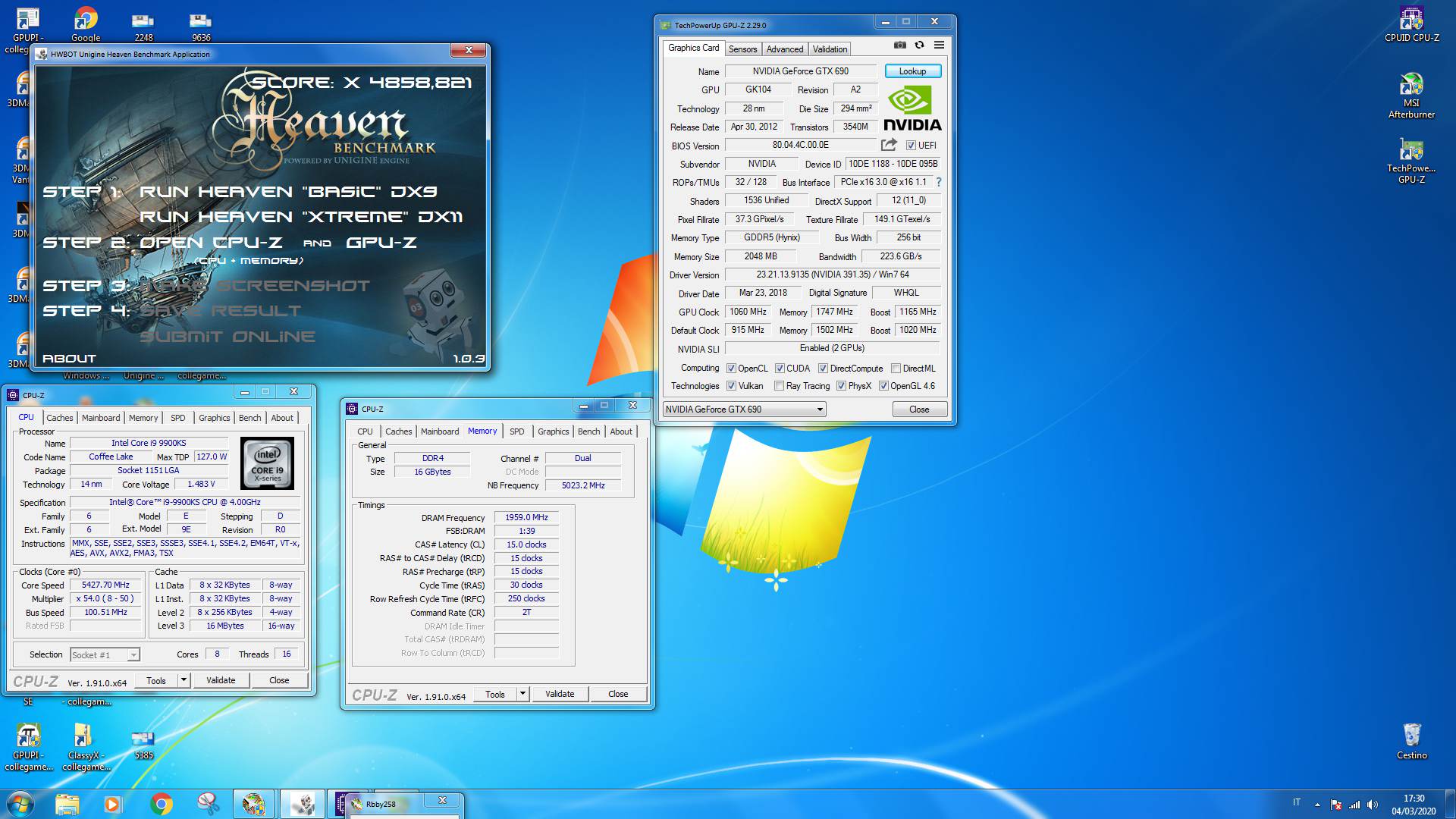
Task: Click Run Heaven Xtreme DX11
Action: pos(300,217)
